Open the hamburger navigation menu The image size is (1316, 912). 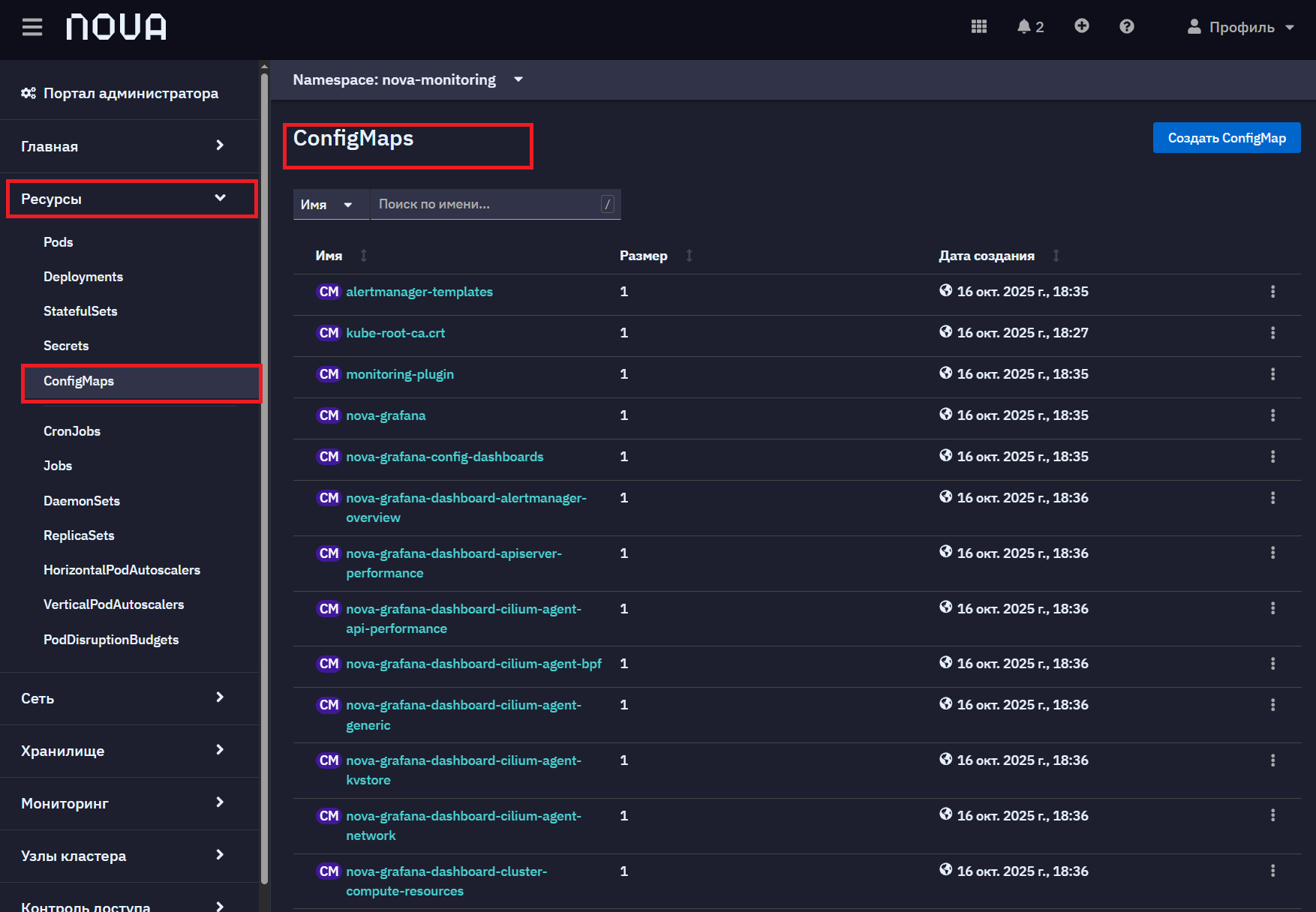[x=32, y=27]
